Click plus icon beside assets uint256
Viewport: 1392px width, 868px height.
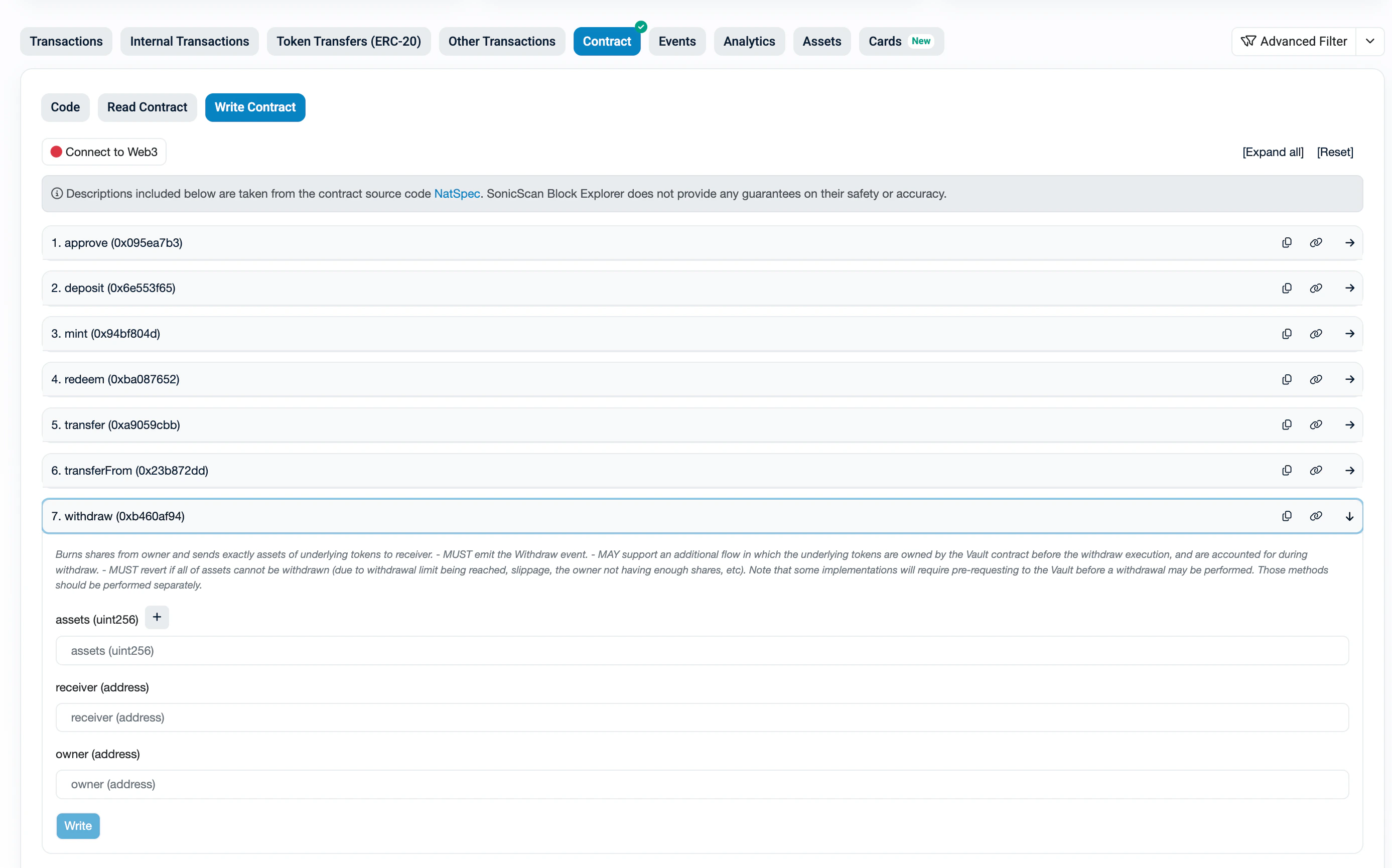click(157, 617)
